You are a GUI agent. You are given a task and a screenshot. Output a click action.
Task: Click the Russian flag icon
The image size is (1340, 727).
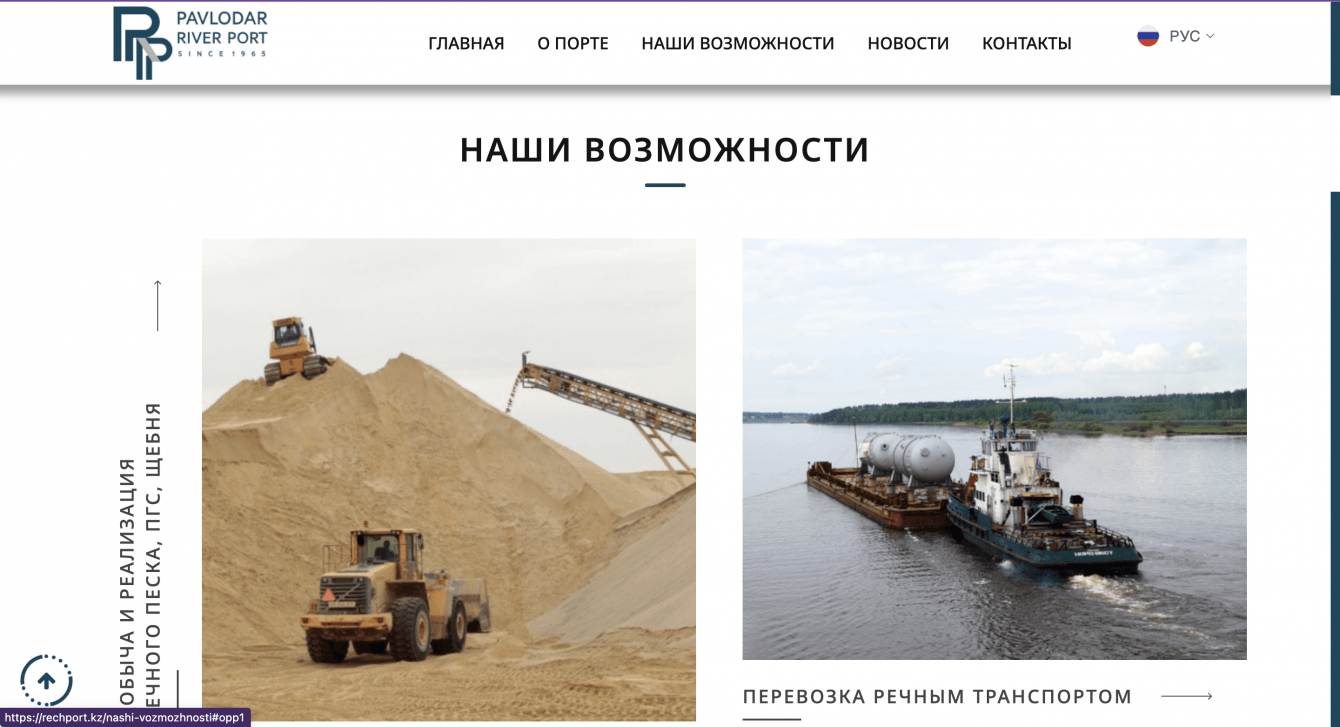[x=1148, y=36]
